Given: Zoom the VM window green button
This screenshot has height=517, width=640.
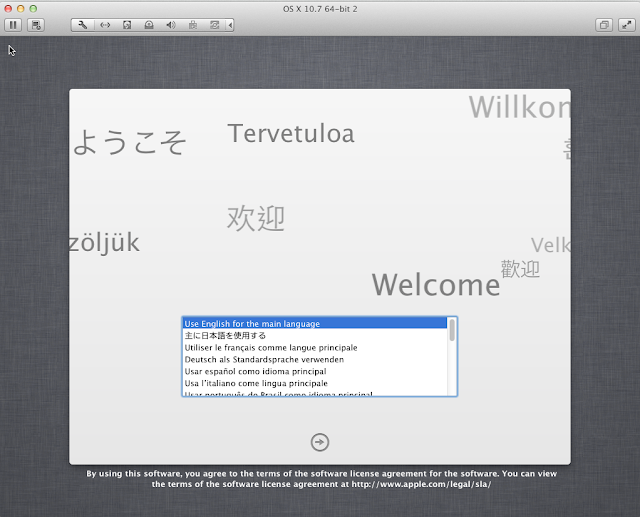Looking at the screenshot, I should coord(33,9).
